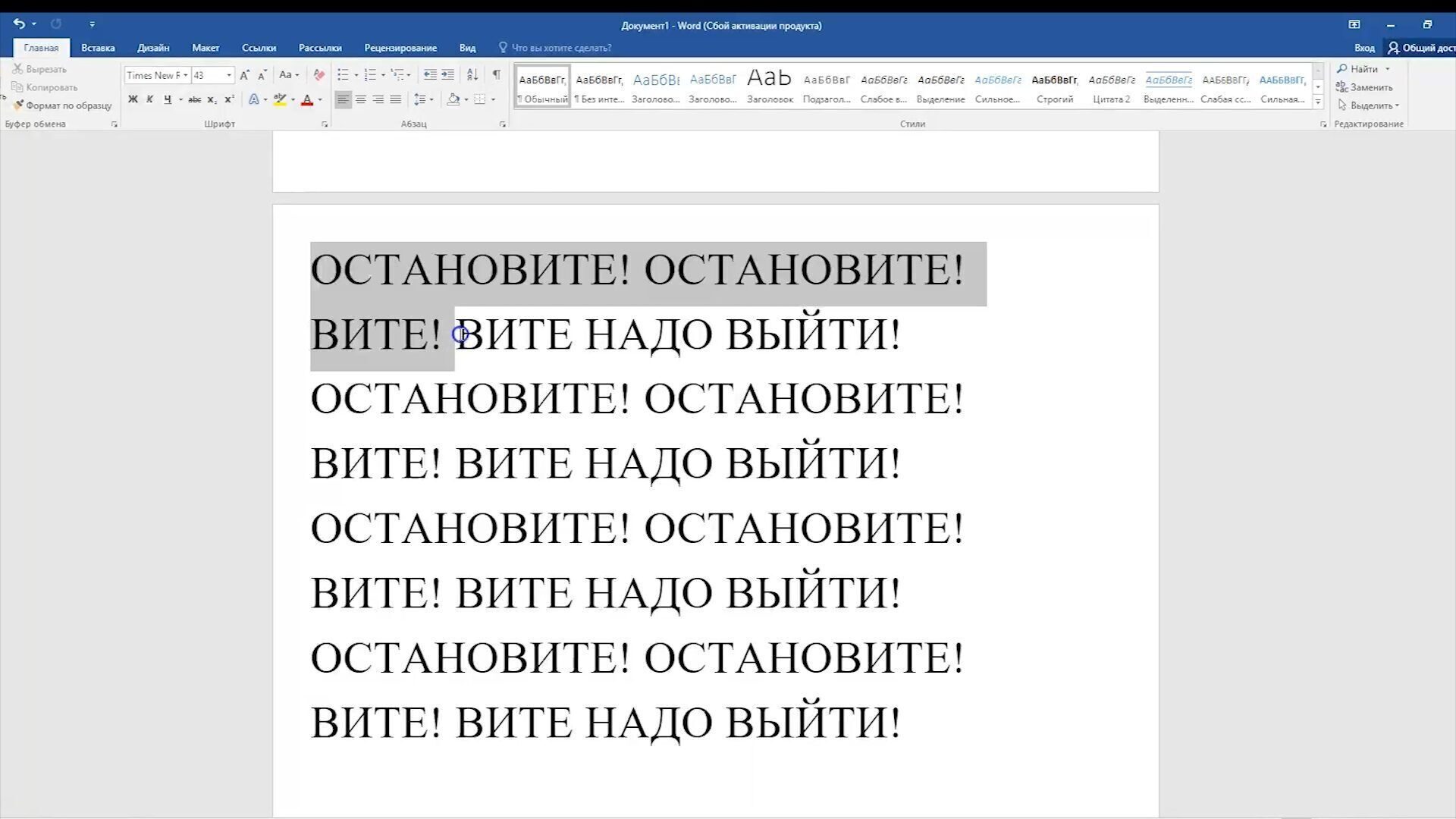Toggle subscript x₂ formatting

212,99
